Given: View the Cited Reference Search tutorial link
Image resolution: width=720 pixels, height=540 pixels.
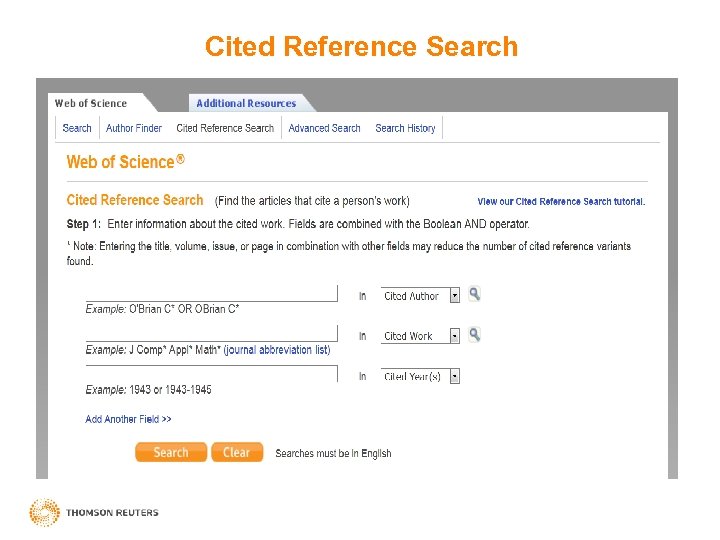Looking at the screenshot, I should coord(561,202).
